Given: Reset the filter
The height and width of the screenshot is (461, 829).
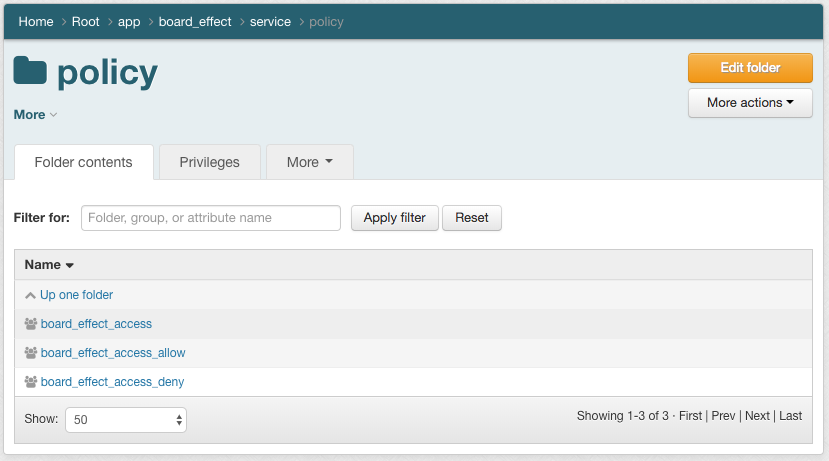Looking at the screenshot, I should click(471, 218).
